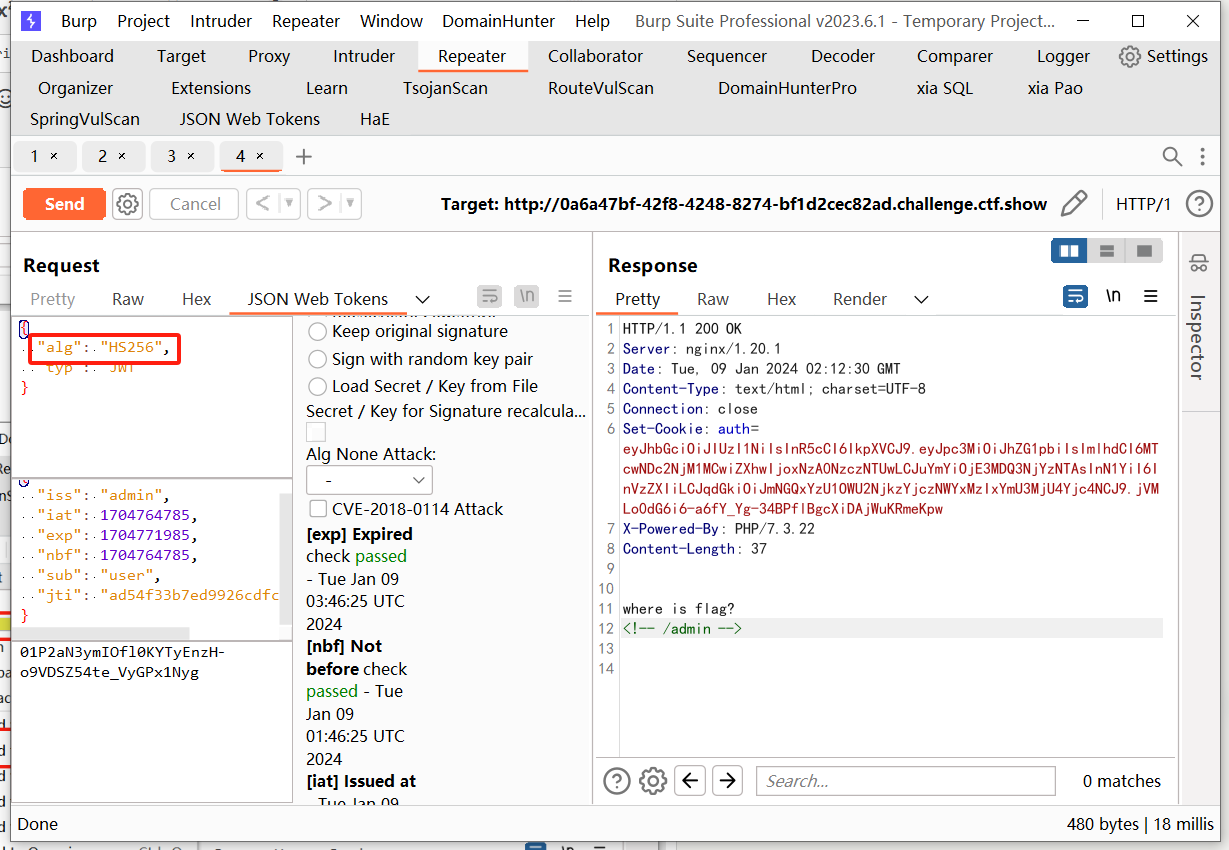The image size is (1229, 850).
Task: Go forward to next request arrow
Action: pos(323,204)
